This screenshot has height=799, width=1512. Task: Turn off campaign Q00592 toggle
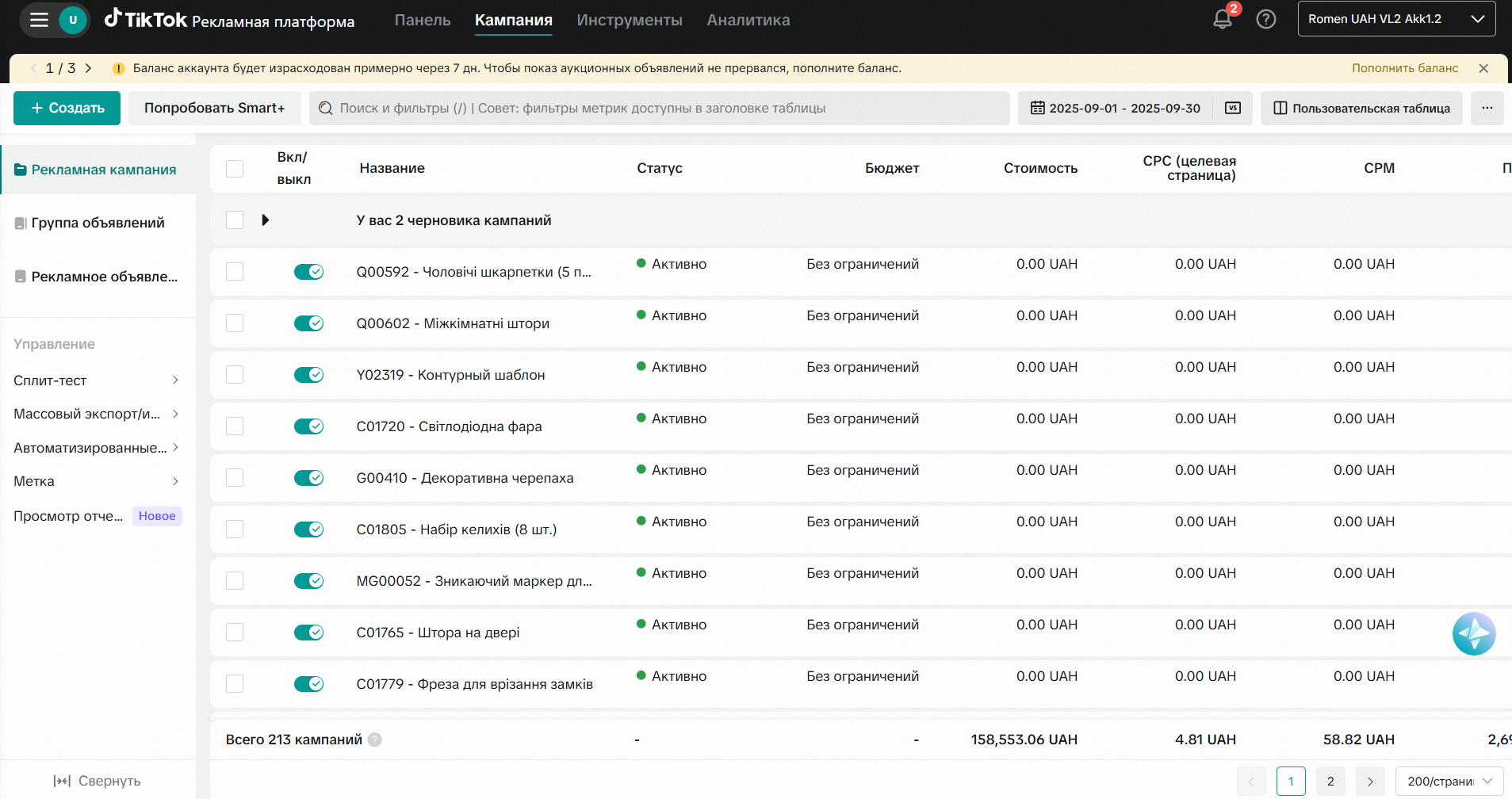point(308,272)
